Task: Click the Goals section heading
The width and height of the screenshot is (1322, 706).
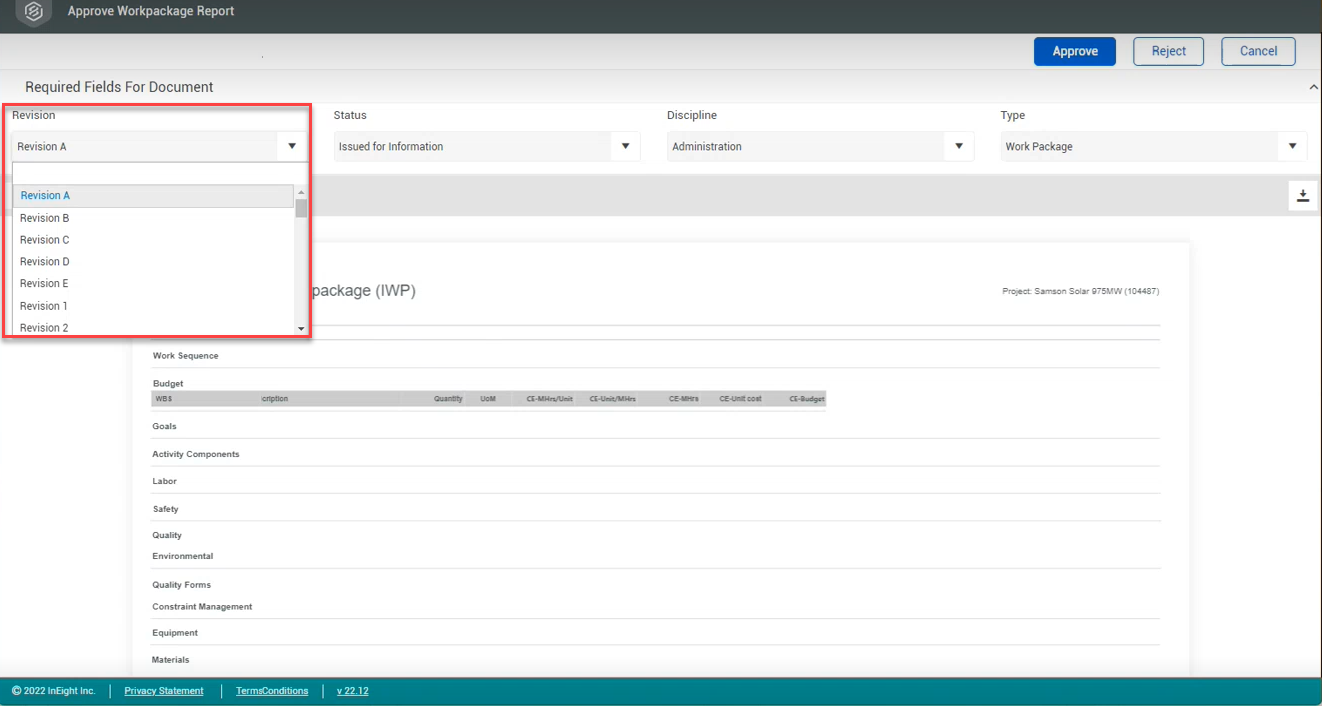Action: pos(165,427)
